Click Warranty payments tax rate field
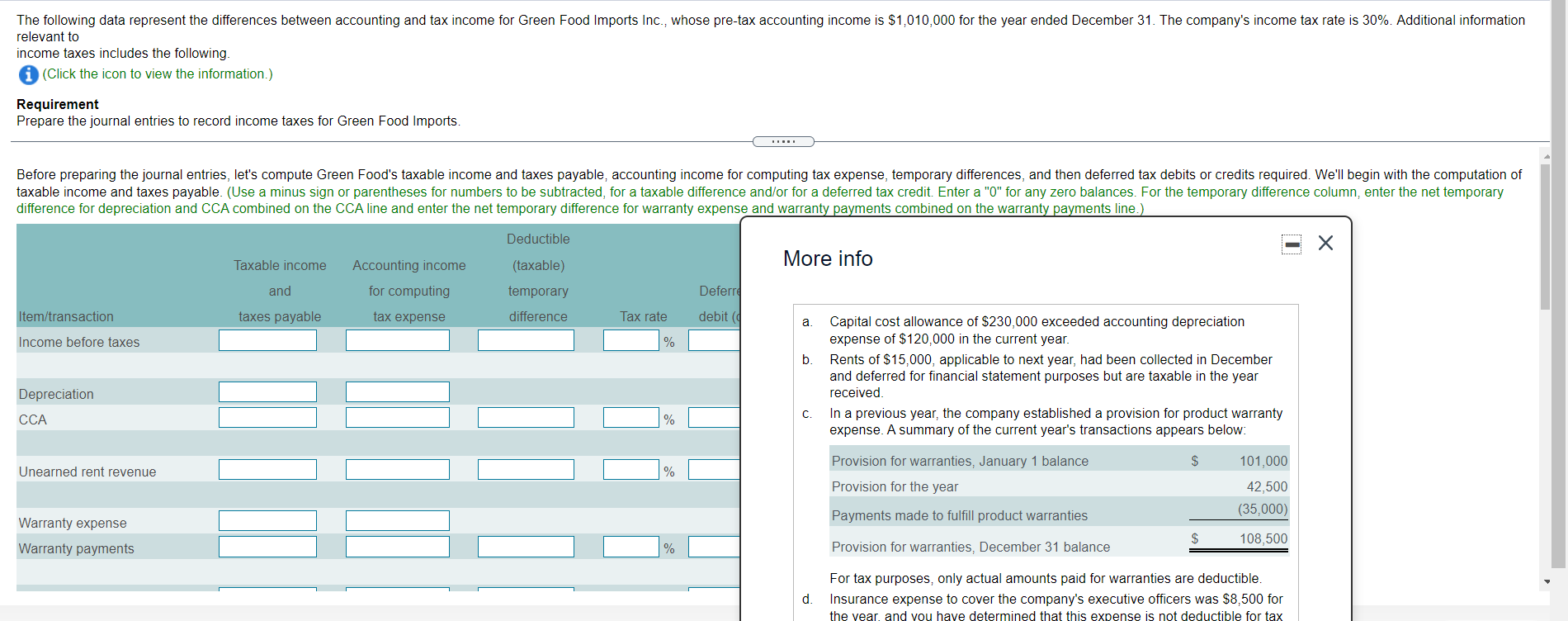 [x=631, y=547]
